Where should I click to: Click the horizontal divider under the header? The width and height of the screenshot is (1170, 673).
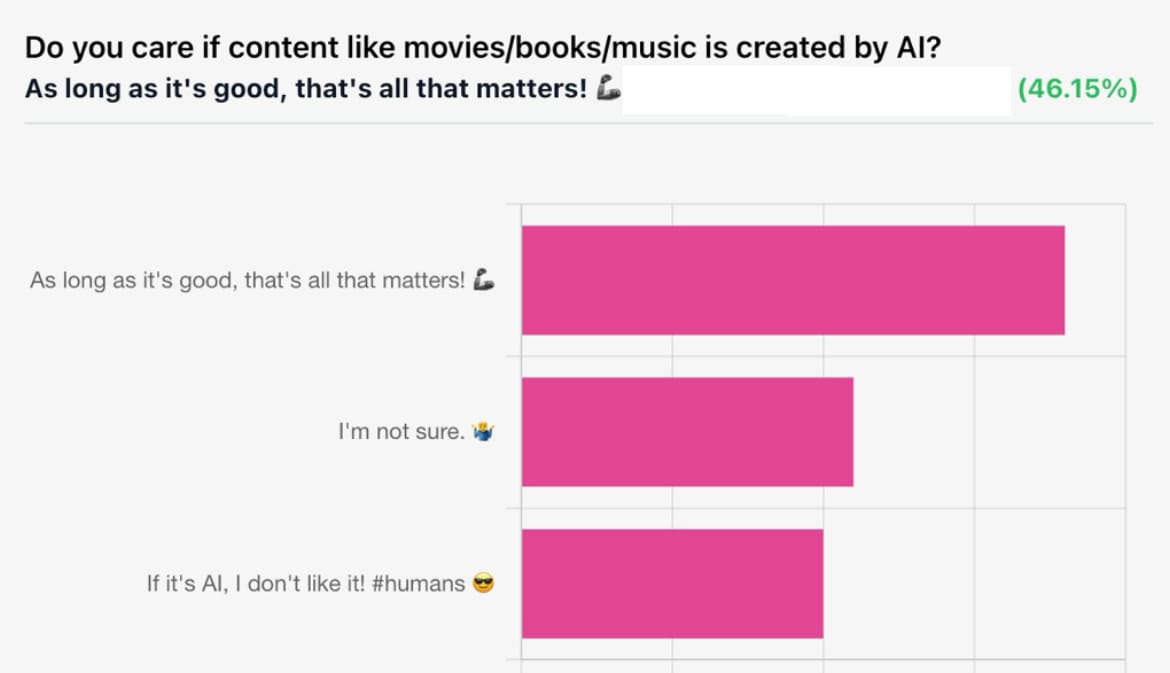(589, 124)
